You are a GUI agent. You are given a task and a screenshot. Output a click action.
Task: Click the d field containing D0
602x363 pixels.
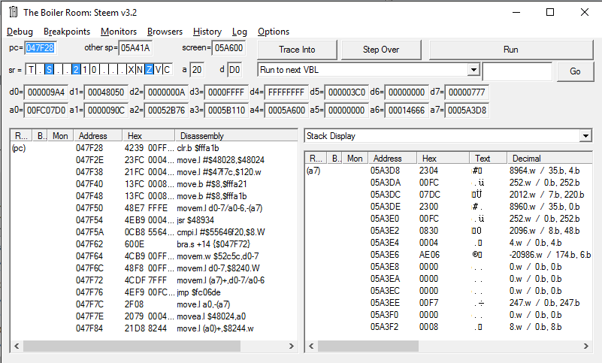234,70
